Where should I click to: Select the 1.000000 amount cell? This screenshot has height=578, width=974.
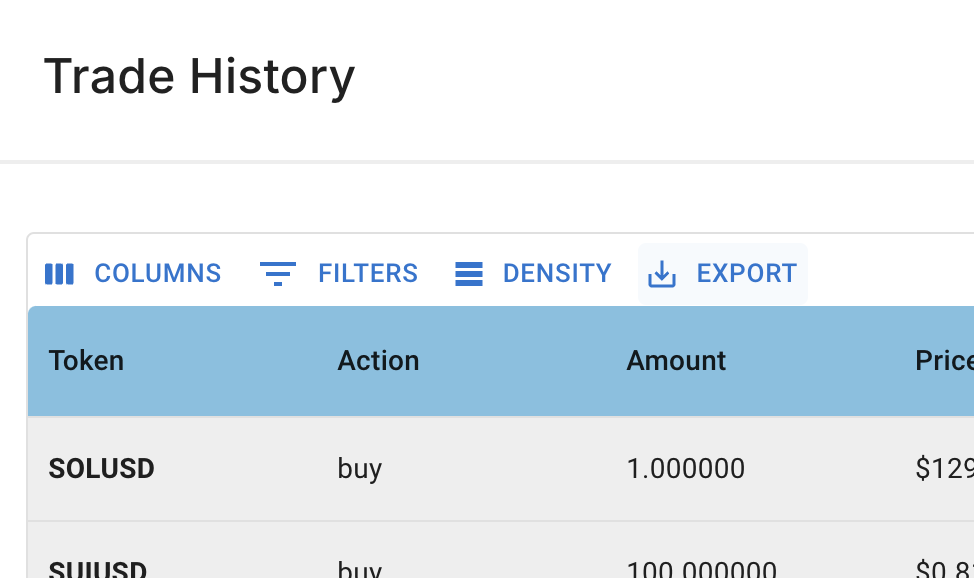686,469
